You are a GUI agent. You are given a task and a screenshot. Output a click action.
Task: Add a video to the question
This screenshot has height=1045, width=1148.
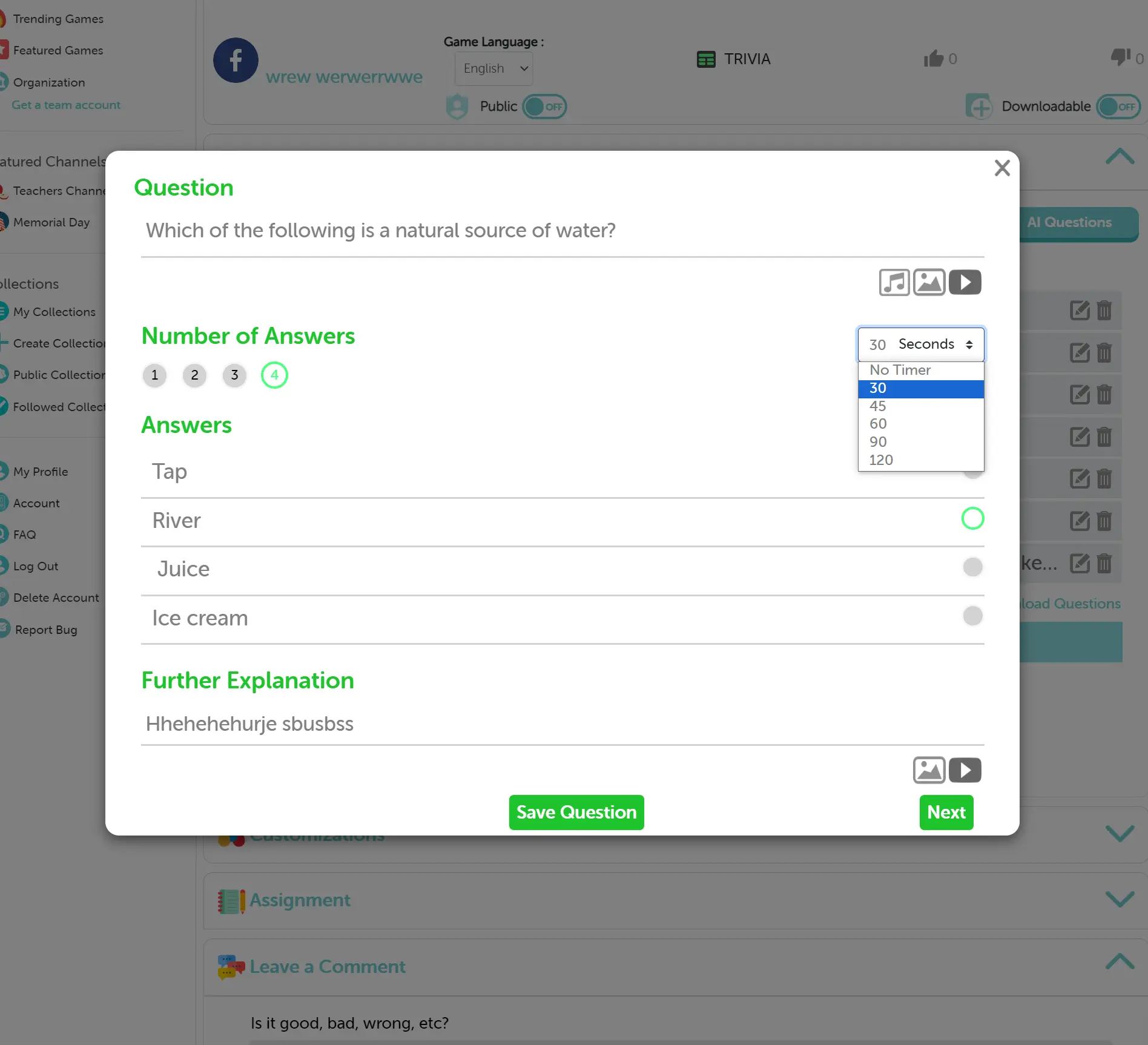click(965, 282)
